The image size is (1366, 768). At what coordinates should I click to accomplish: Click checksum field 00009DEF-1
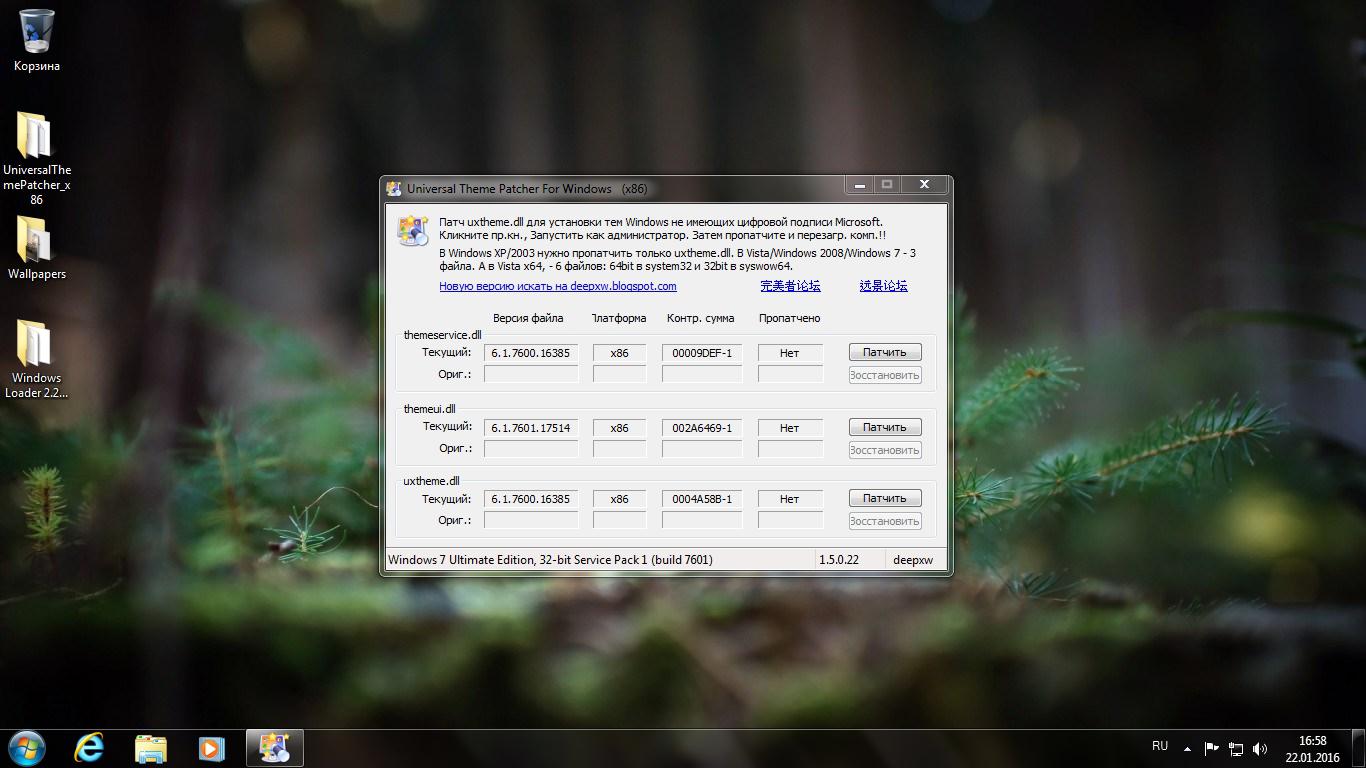pos(702,353)
